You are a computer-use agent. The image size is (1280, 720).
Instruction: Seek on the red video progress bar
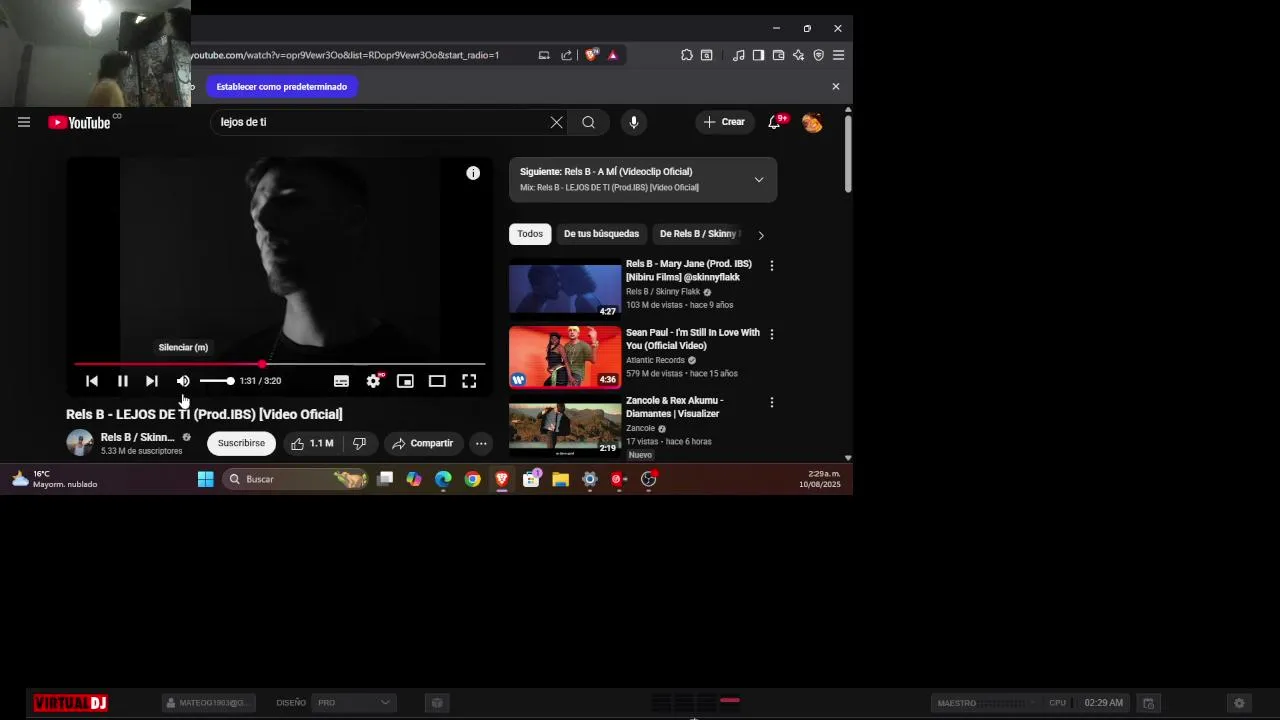[x=280, y=364]
